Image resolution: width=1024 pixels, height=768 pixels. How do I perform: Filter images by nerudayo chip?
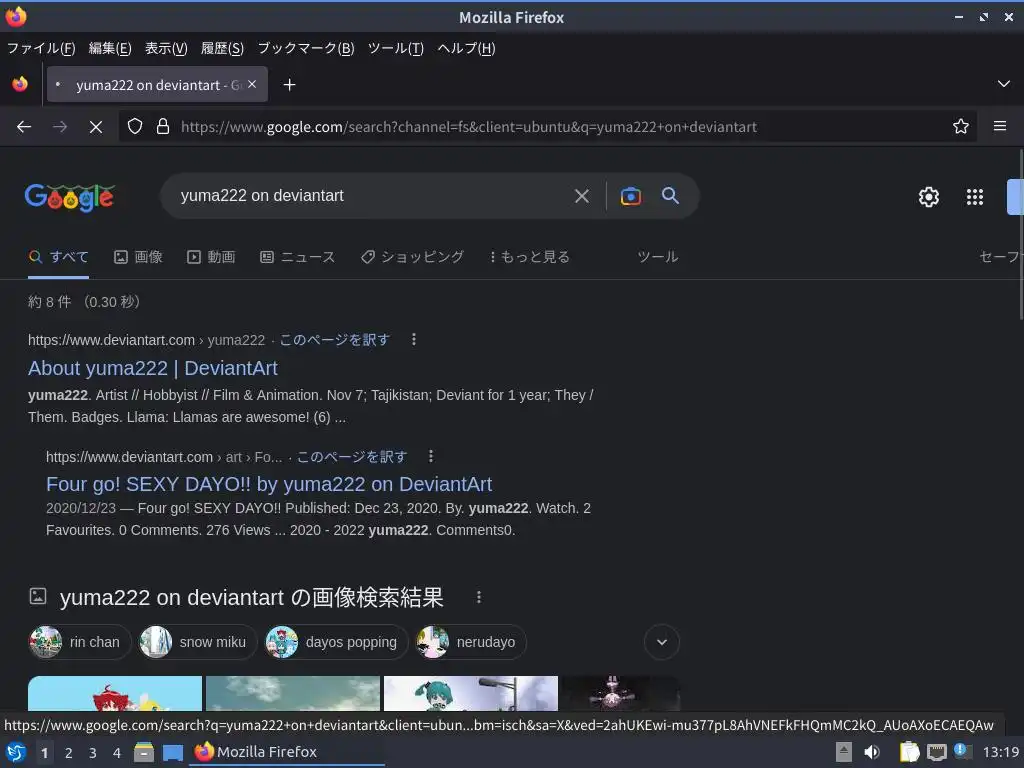[471, 642]
